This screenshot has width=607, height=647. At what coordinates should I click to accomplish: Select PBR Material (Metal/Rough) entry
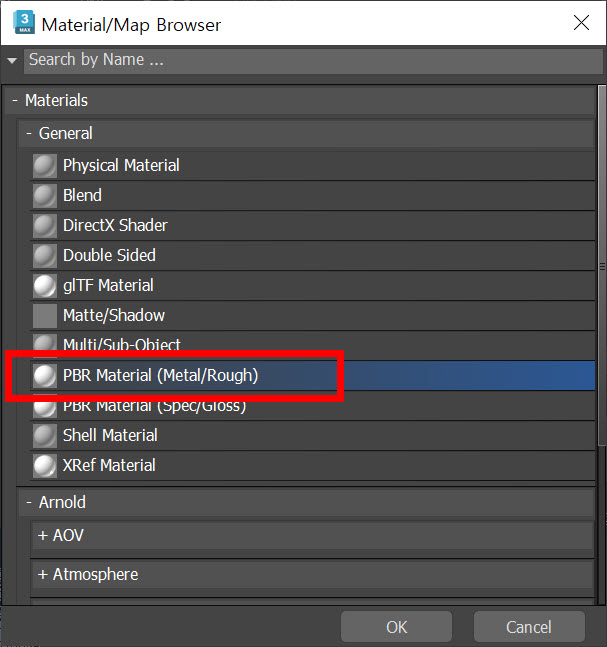(312, 375)
